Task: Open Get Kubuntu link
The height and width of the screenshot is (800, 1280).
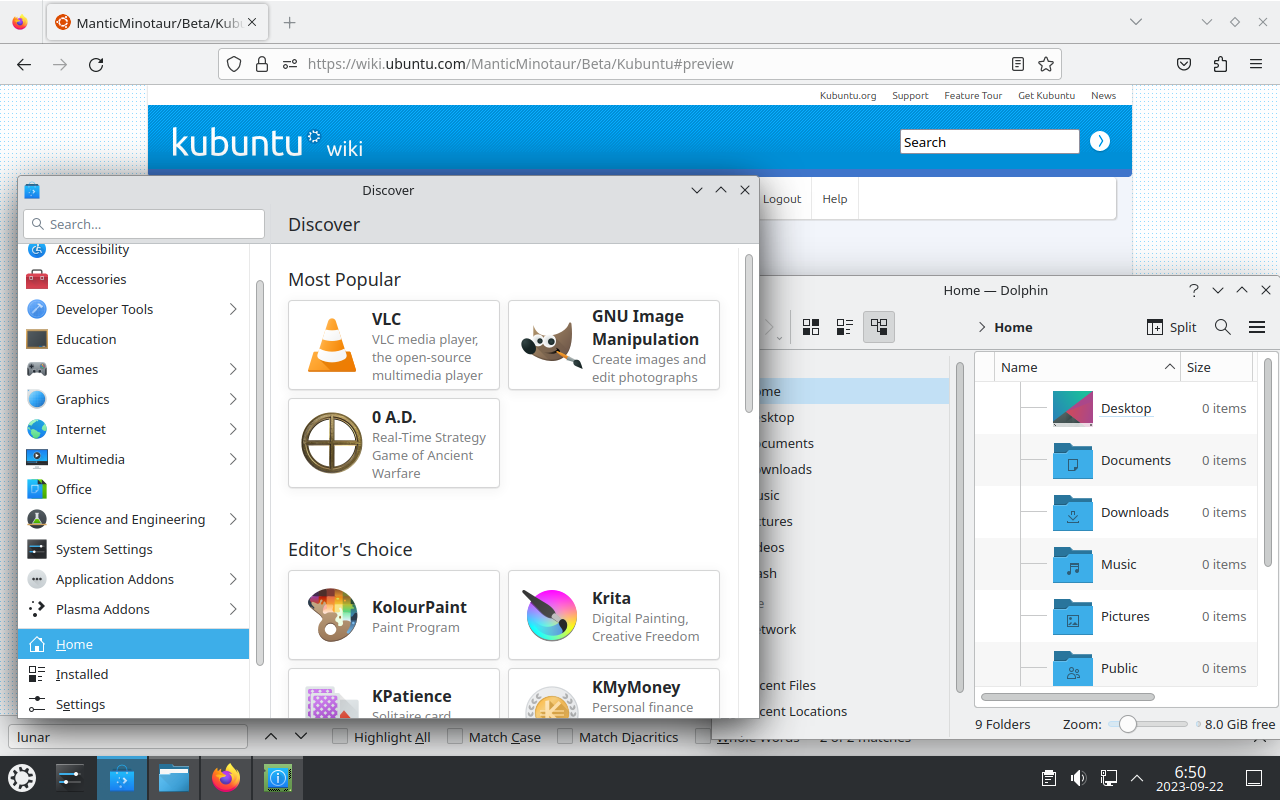Action: coord(1046,96)
